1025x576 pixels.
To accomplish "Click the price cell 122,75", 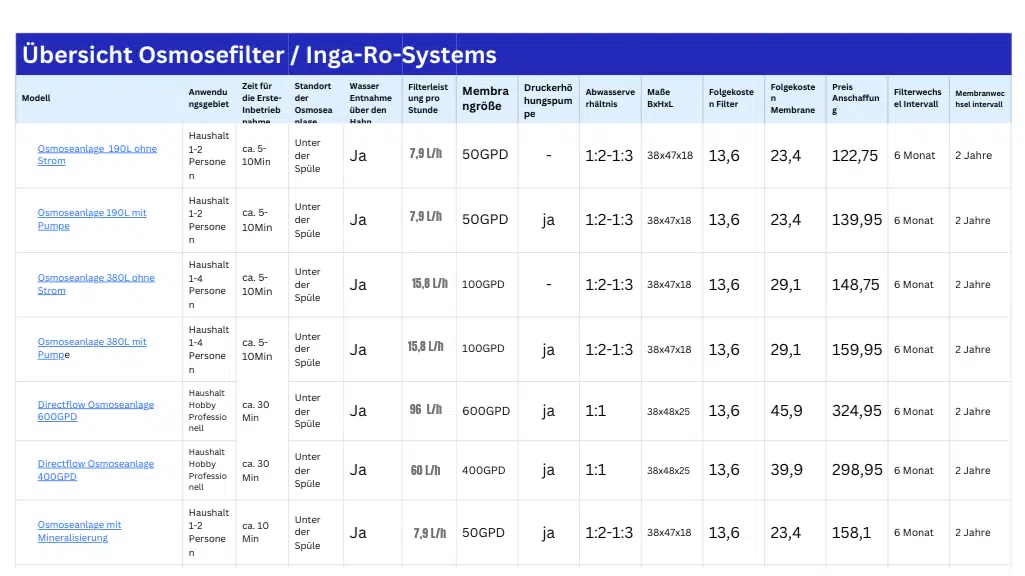I will 854,156.
